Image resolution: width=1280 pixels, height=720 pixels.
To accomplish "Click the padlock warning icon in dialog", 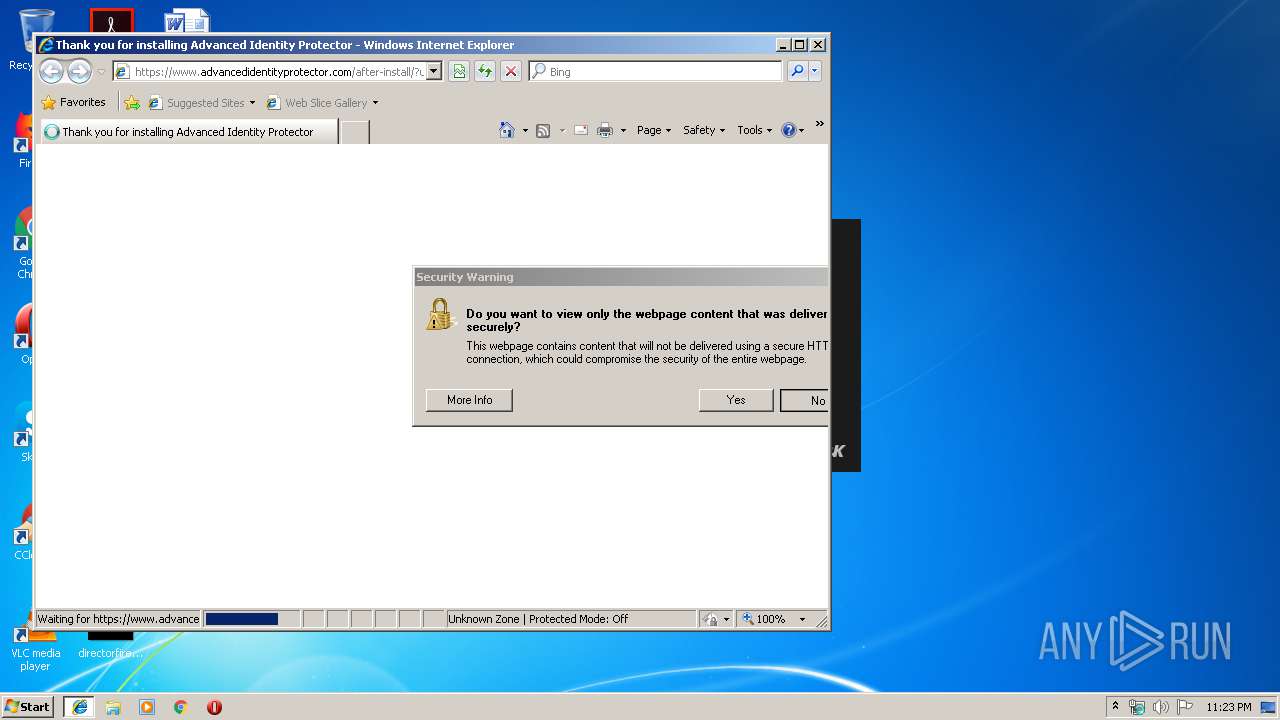I will click(439, 314).
